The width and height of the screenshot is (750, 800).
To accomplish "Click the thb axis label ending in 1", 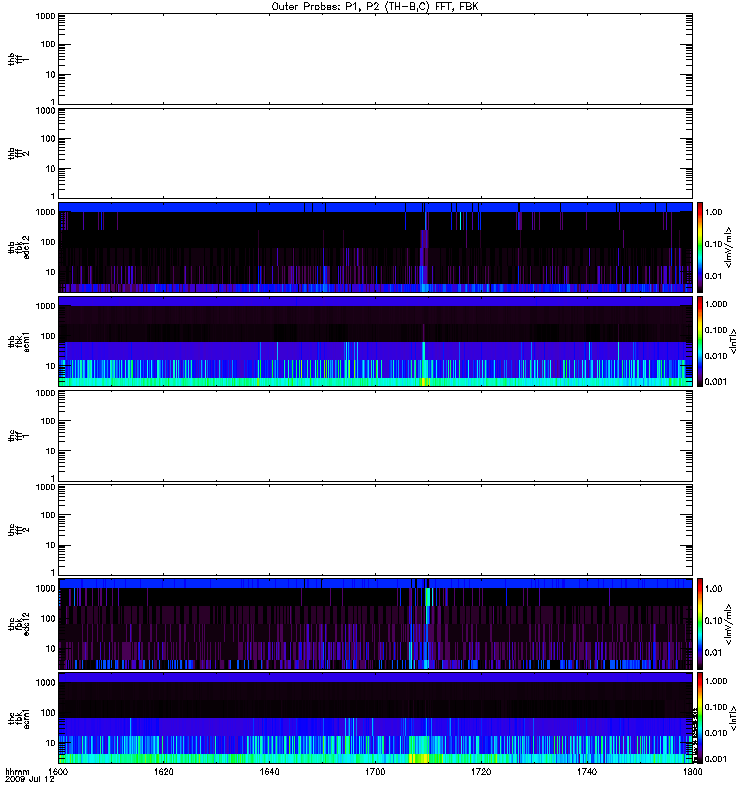I will pos(19,59).
